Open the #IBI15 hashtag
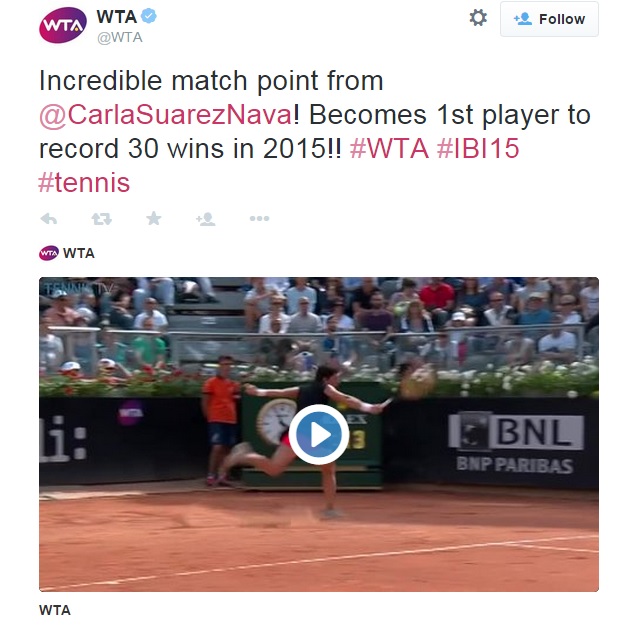638x625 pixels. coord(478,148)
